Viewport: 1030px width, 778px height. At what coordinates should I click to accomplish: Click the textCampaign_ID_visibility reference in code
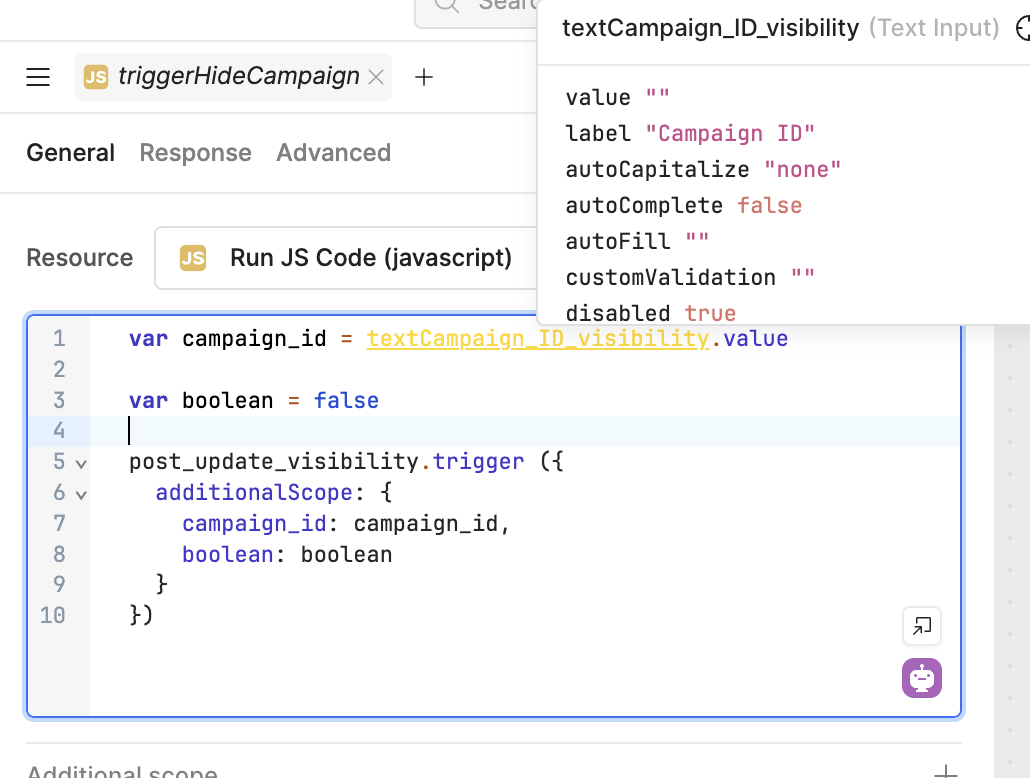click(538, 338)
